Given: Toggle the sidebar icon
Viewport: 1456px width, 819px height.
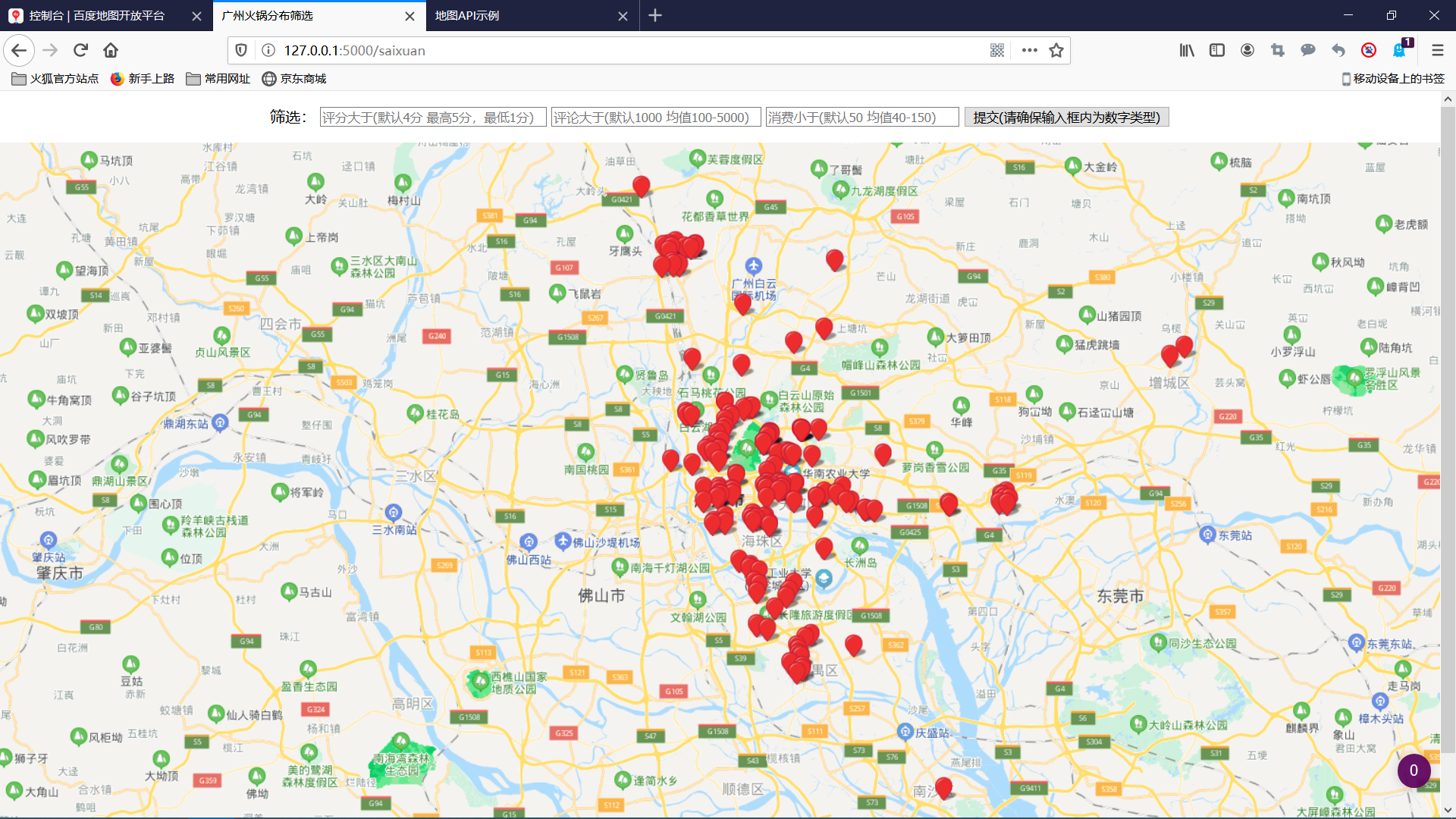Looking at the screenshot, I should pos(1216,50).
